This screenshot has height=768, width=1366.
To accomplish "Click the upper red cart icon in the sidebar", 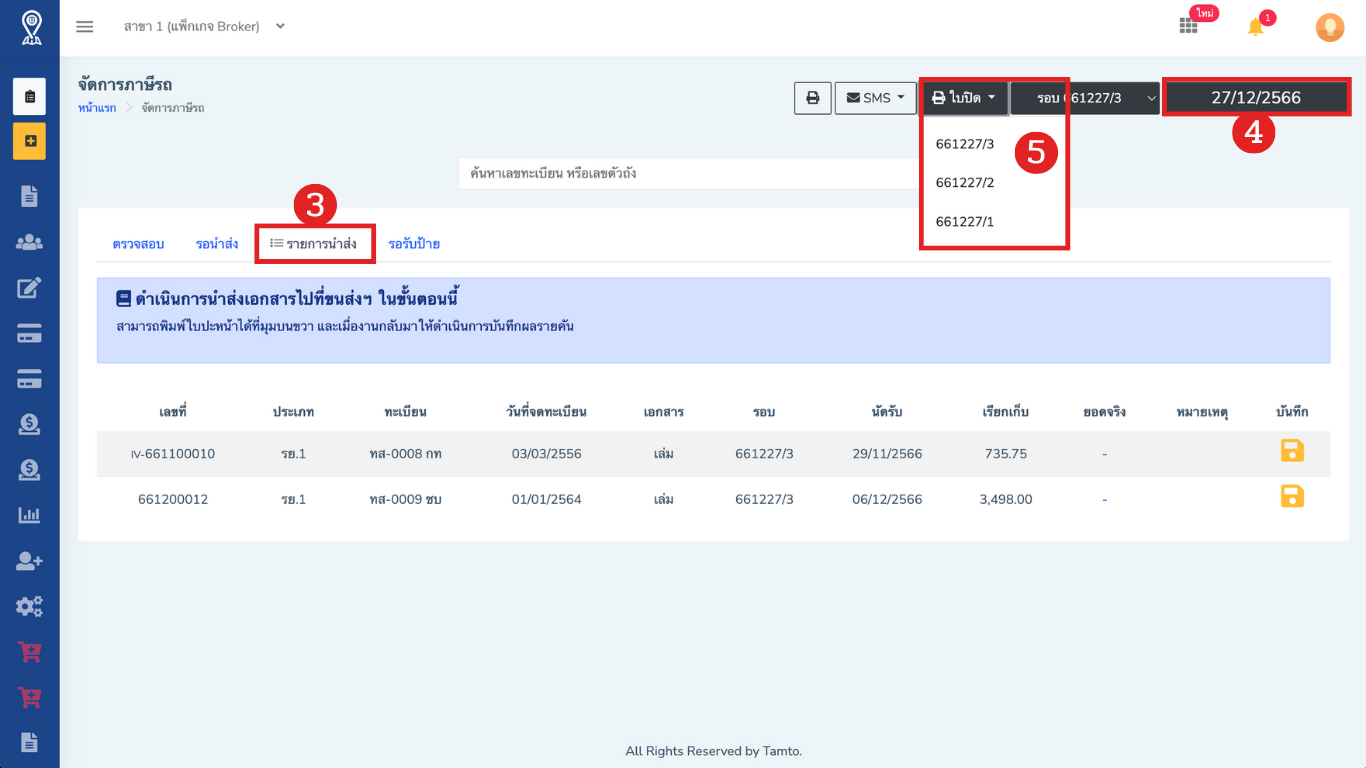I will 30,652.
